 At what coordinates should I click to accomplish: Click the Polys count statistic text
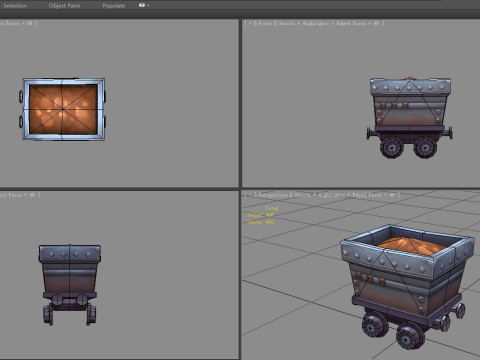261,215
